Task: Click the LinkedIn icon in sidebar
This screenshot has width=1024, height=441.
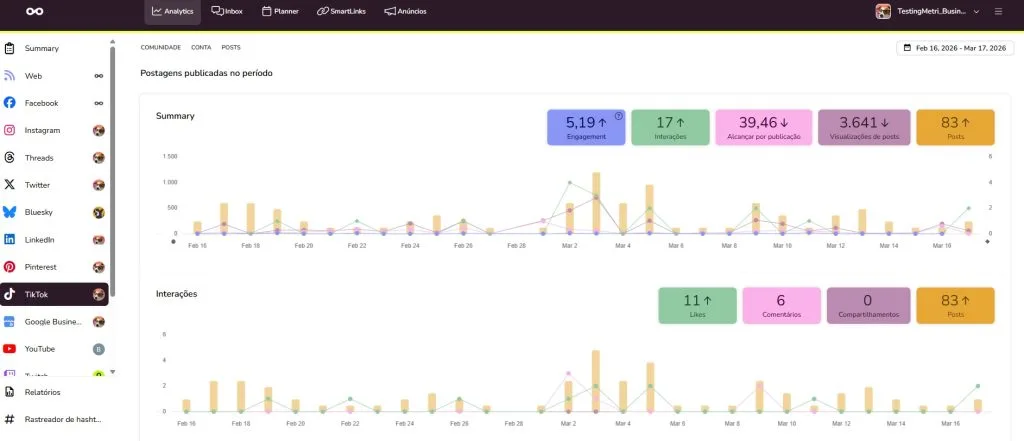Action: 9,240
